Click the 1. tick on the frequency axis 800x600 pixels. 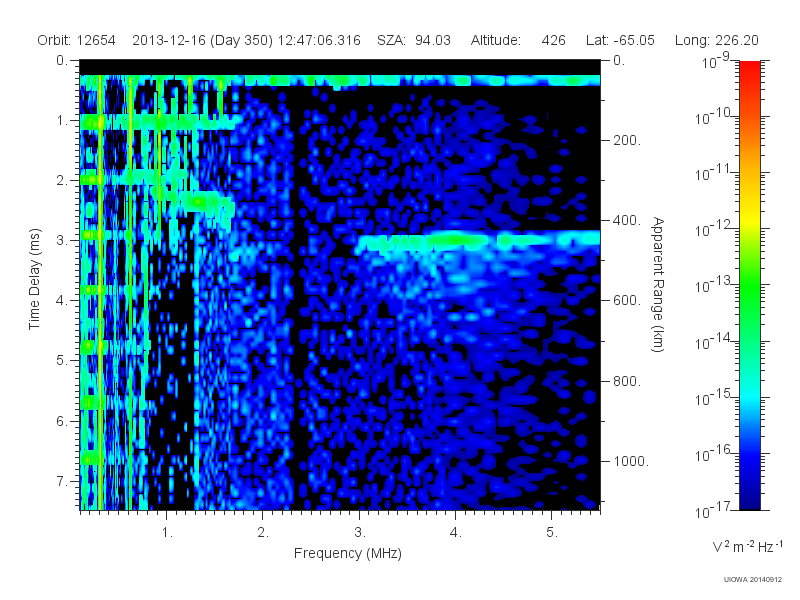point(167,532)
